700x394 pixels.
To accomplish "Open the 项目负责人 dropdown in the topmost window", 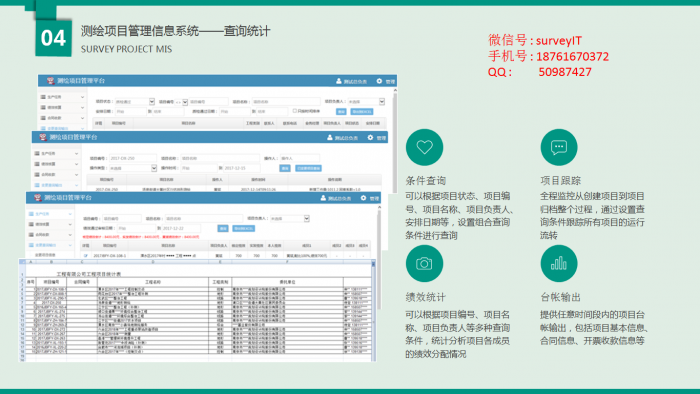I will coord(366,102).
